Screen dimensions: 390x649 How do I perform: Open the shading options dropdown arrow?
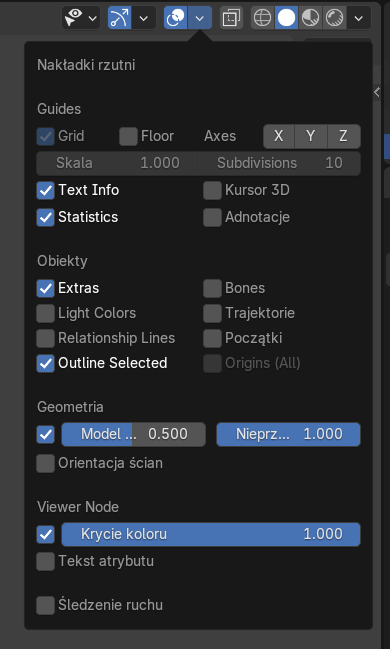tap(359, 18)
